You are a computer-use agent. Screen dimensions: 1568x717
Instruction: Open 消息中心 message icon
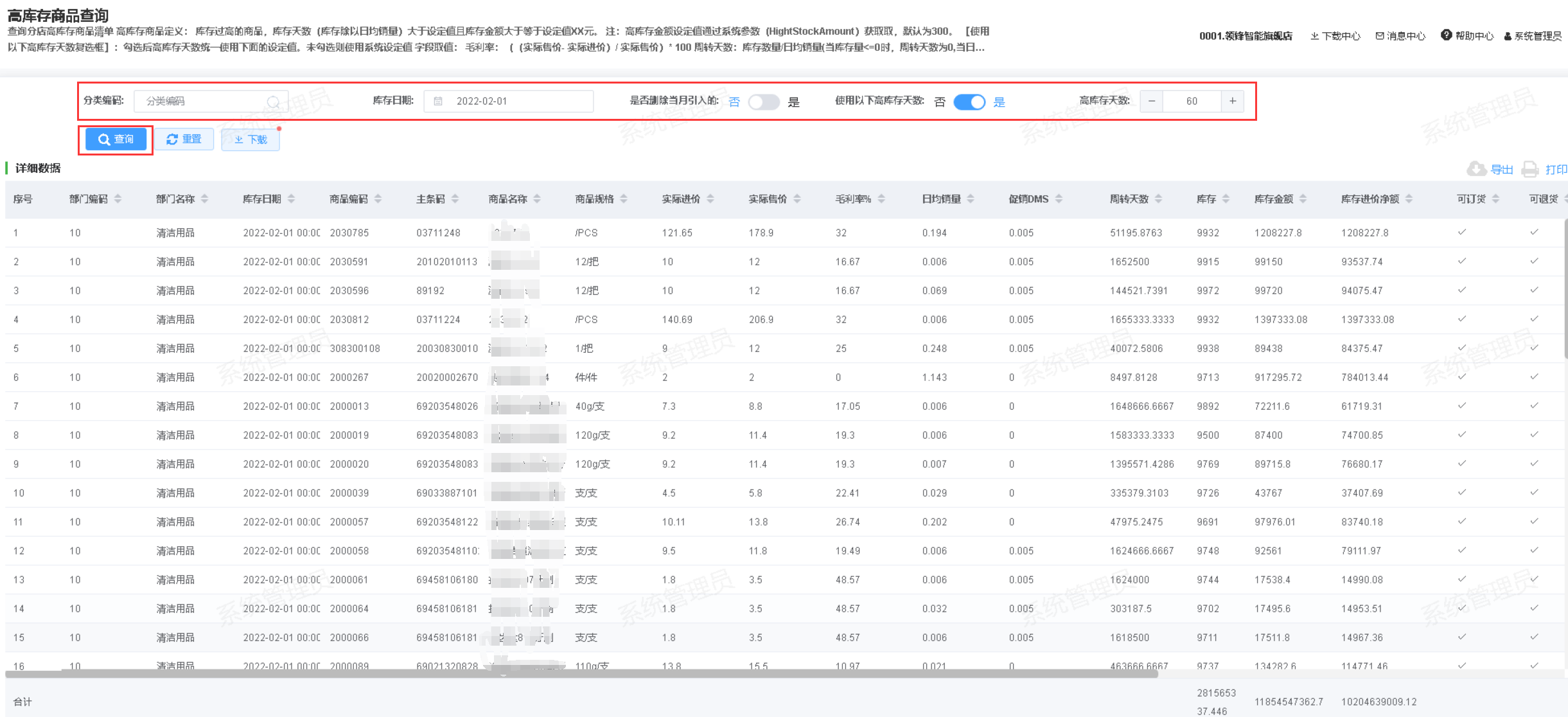[1380, 36]
